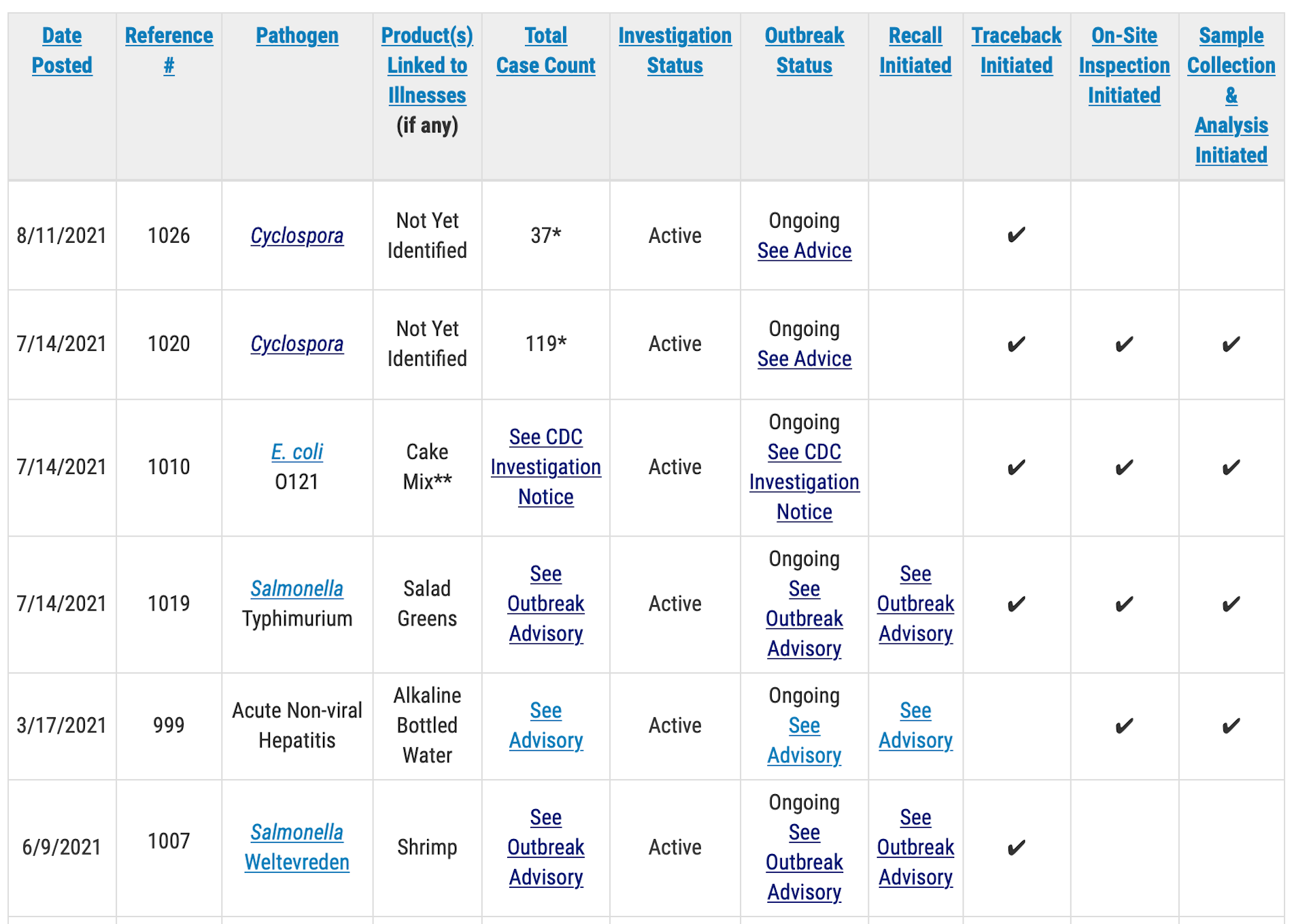This screenshot has height=924, width=1292.
Task: Click On-Site Inspection Initiated header
Action: point(1124,65)
